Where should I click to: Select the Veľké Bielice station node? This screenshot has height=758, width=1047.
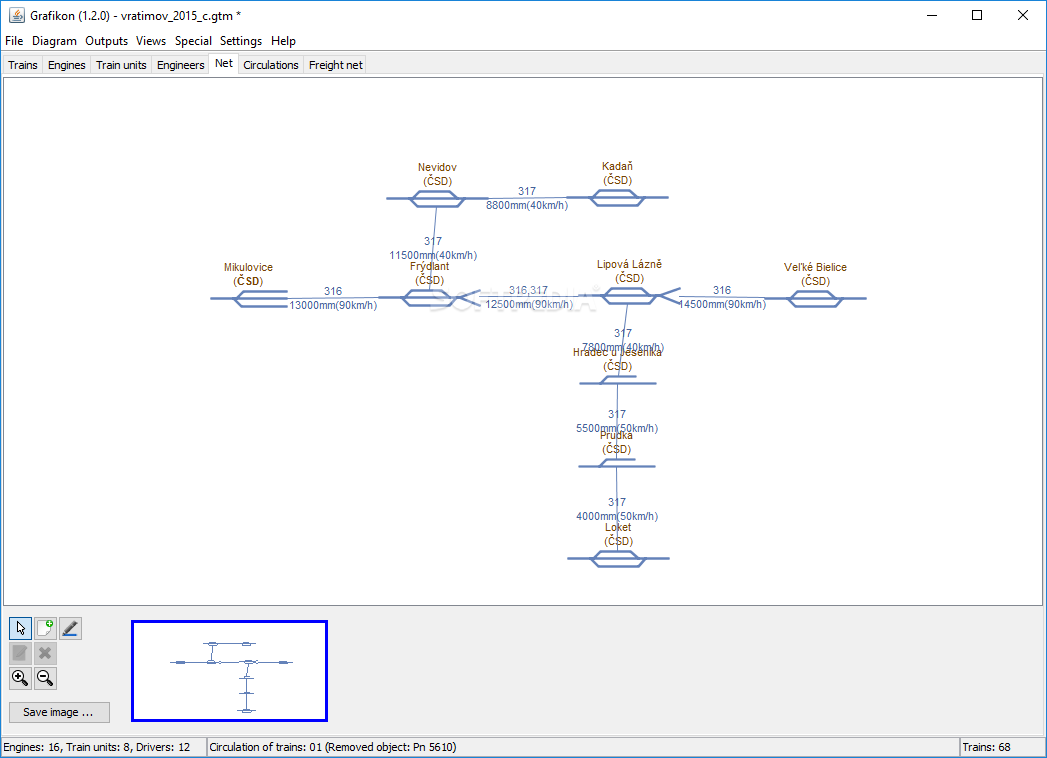click(815, 299)
